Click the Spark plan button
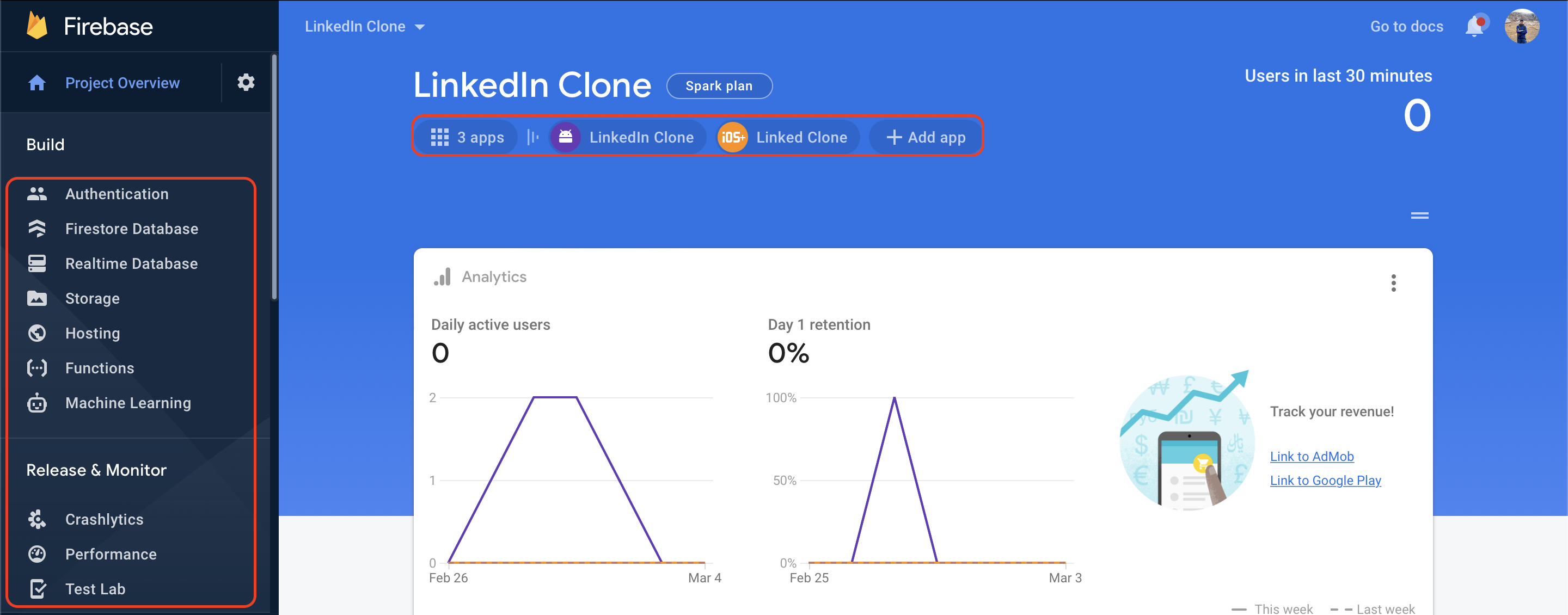 click(719, 86)
